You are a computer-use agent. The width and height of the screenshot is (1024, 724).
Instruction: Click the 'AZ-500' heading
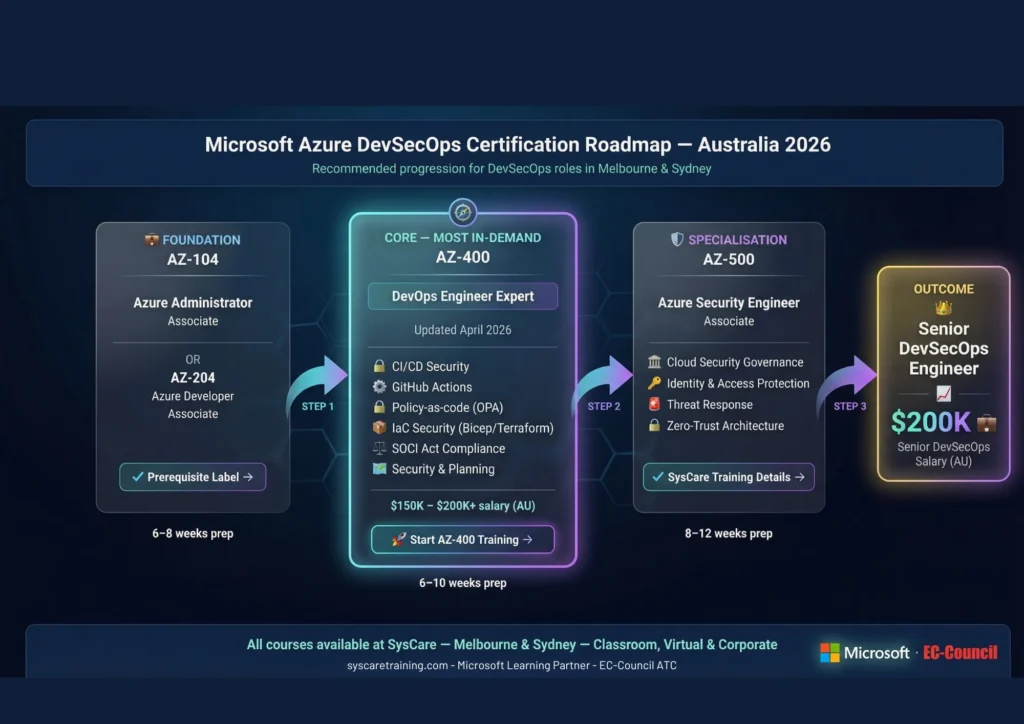point(728,259)
